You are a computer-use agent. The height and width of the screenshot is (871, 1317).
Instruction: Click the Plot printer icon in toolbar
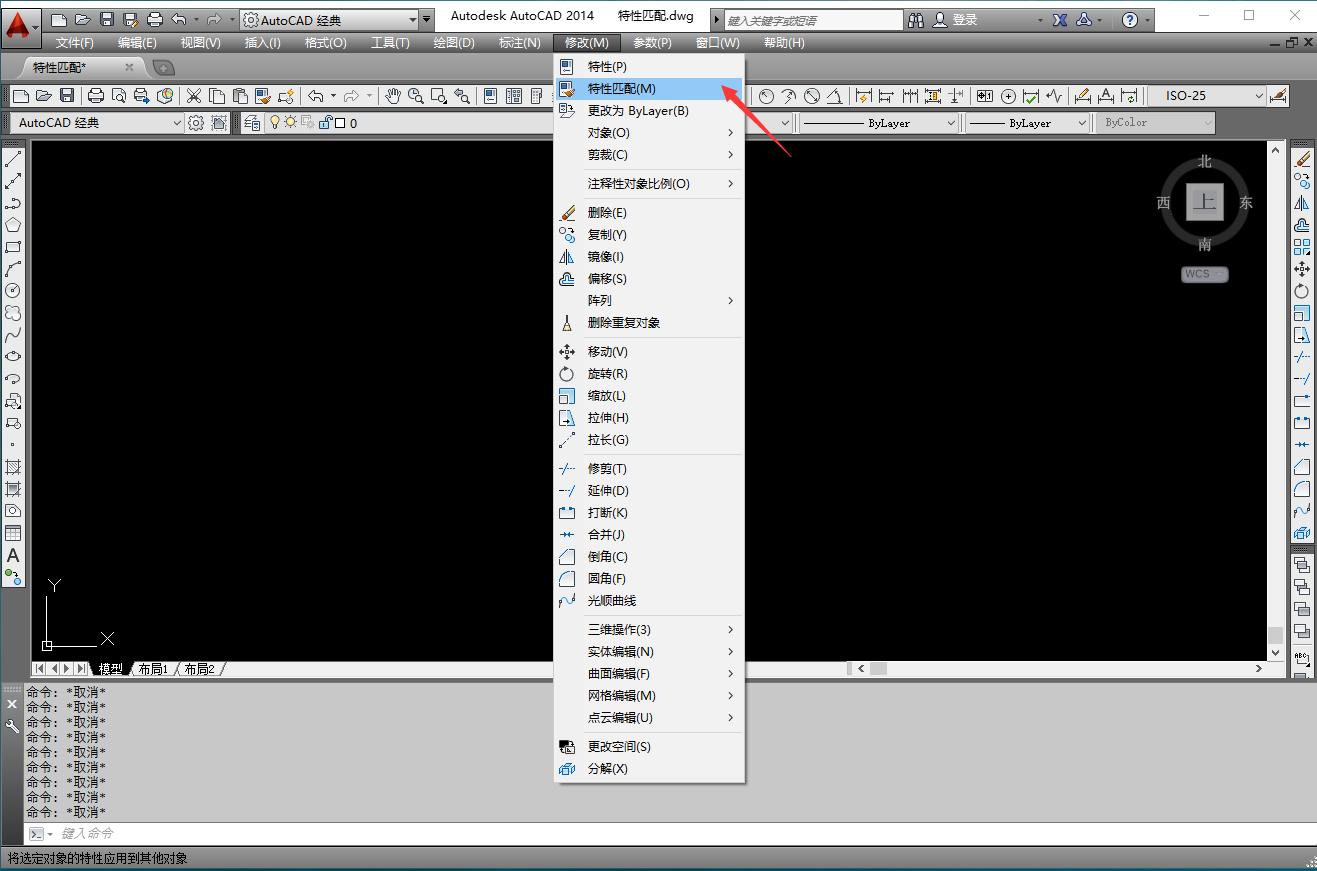(x=95, y=96)
